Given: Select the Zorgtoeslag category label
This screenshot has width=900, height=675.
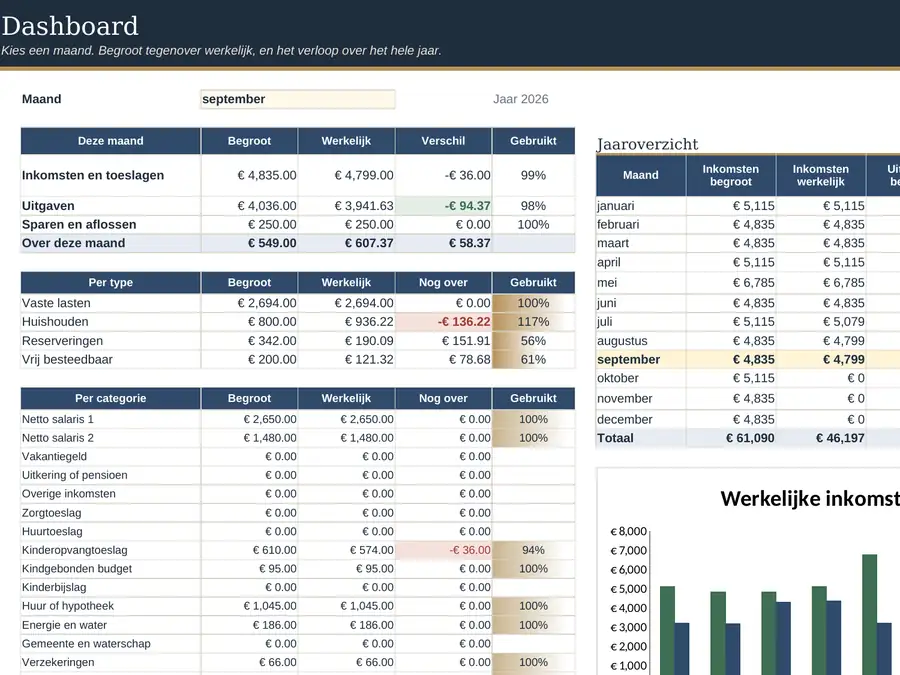Looking at the screenshot, I should click(x=52, y=513).
